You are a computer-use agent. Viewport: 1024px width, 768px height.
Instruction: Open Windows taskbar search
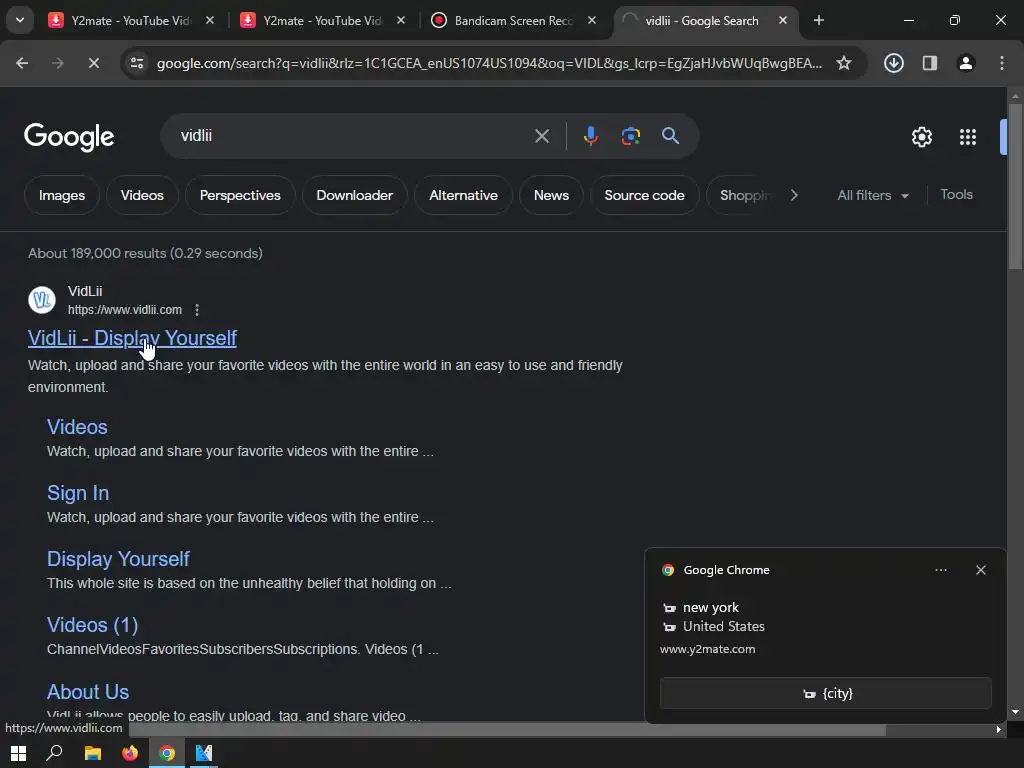55,753
